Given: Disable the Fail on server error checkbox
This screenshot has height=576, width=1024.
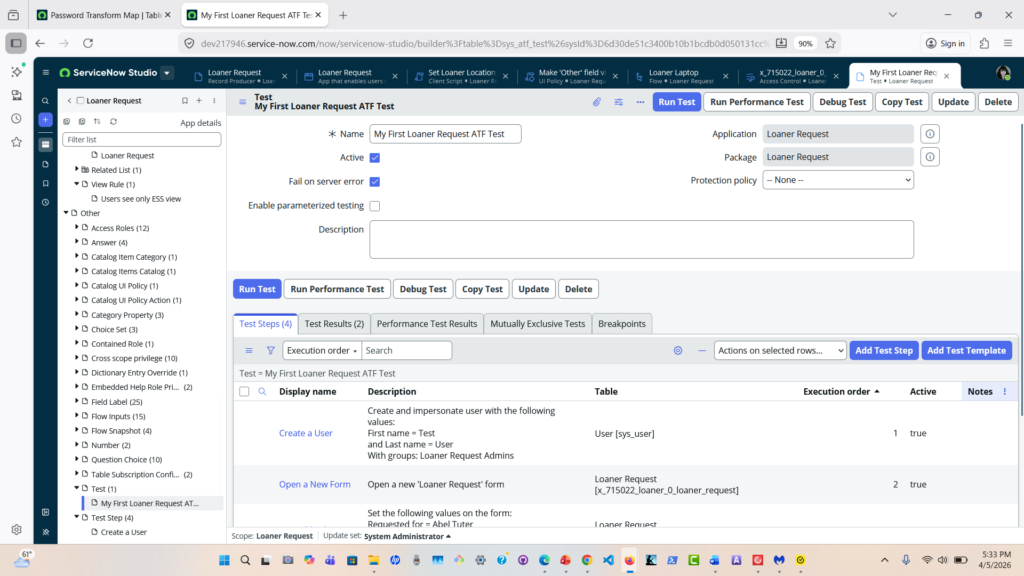Looking at the screenshot, I should coord(375,182).
